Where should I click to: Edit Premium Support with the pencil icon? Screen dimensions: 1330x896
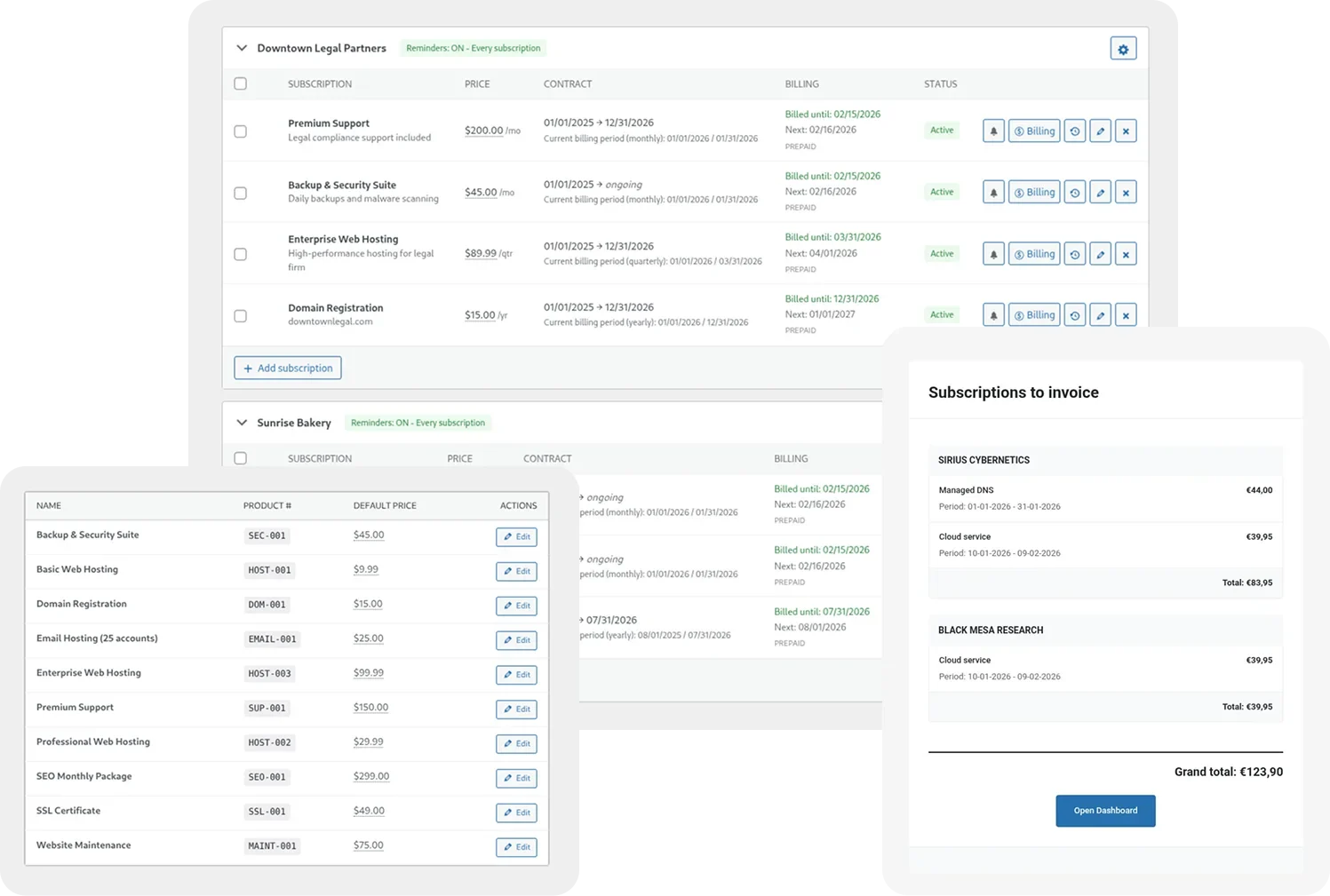tap(1100, 131)
